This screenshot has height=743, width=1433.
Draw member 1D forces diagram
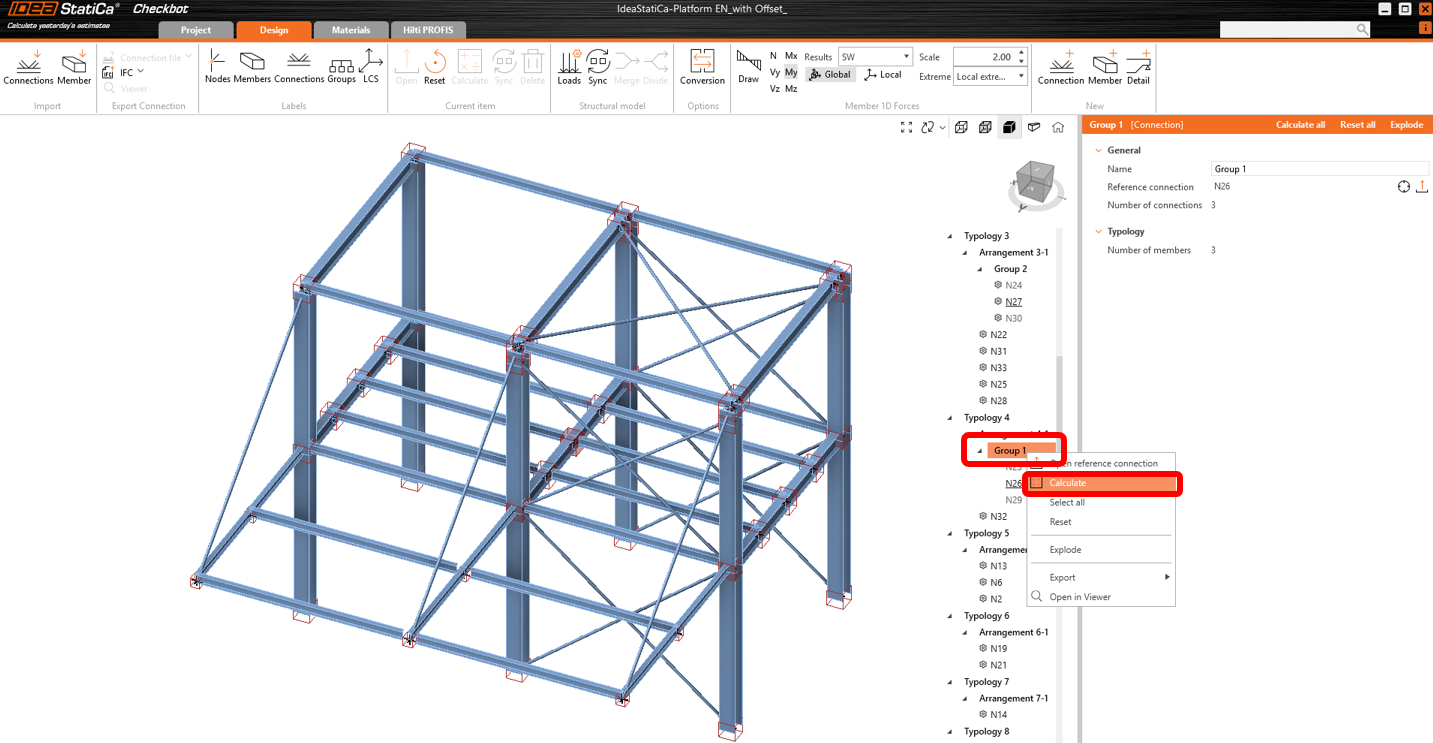pos(748,66)
